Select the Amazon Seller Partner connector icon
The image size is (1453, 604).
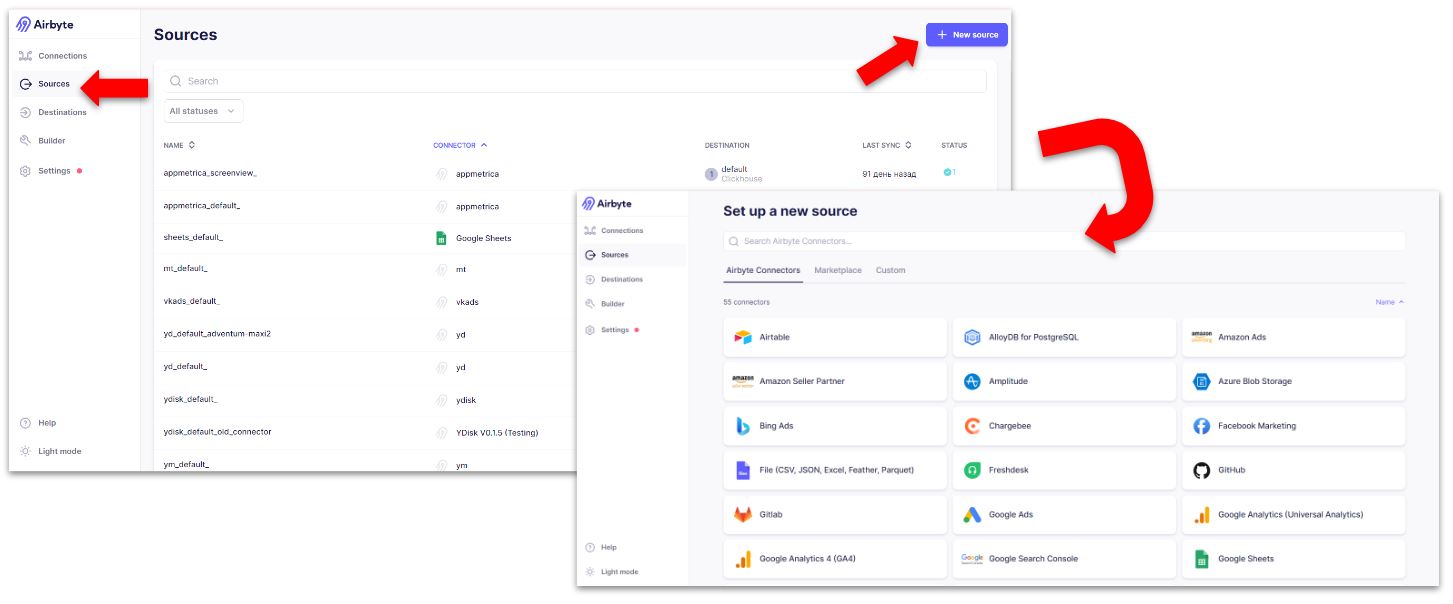pyautogui.click(x=743, y=381)
